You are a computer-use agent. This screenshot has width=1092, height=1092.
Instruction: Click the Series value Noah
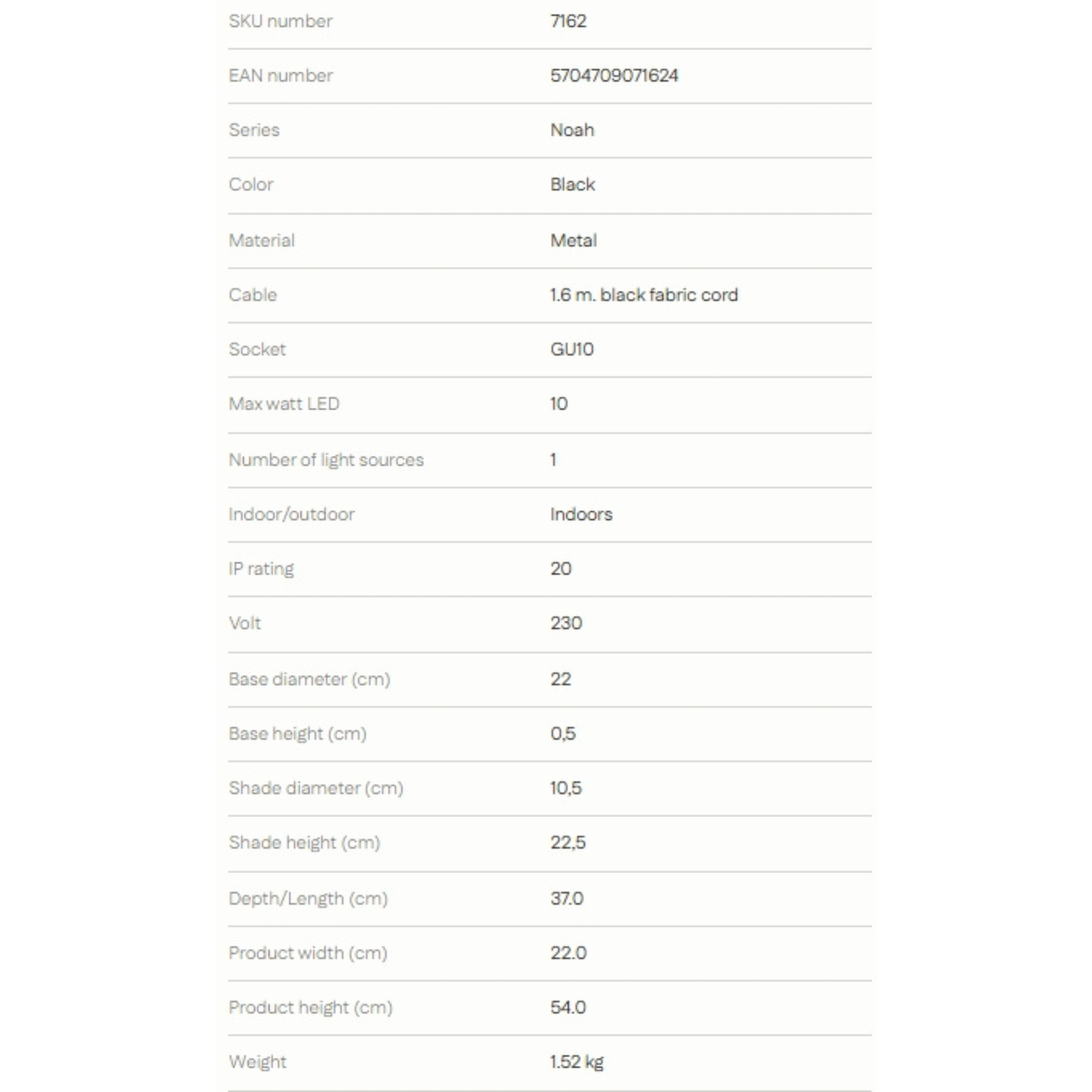click(x=573, y=130)
